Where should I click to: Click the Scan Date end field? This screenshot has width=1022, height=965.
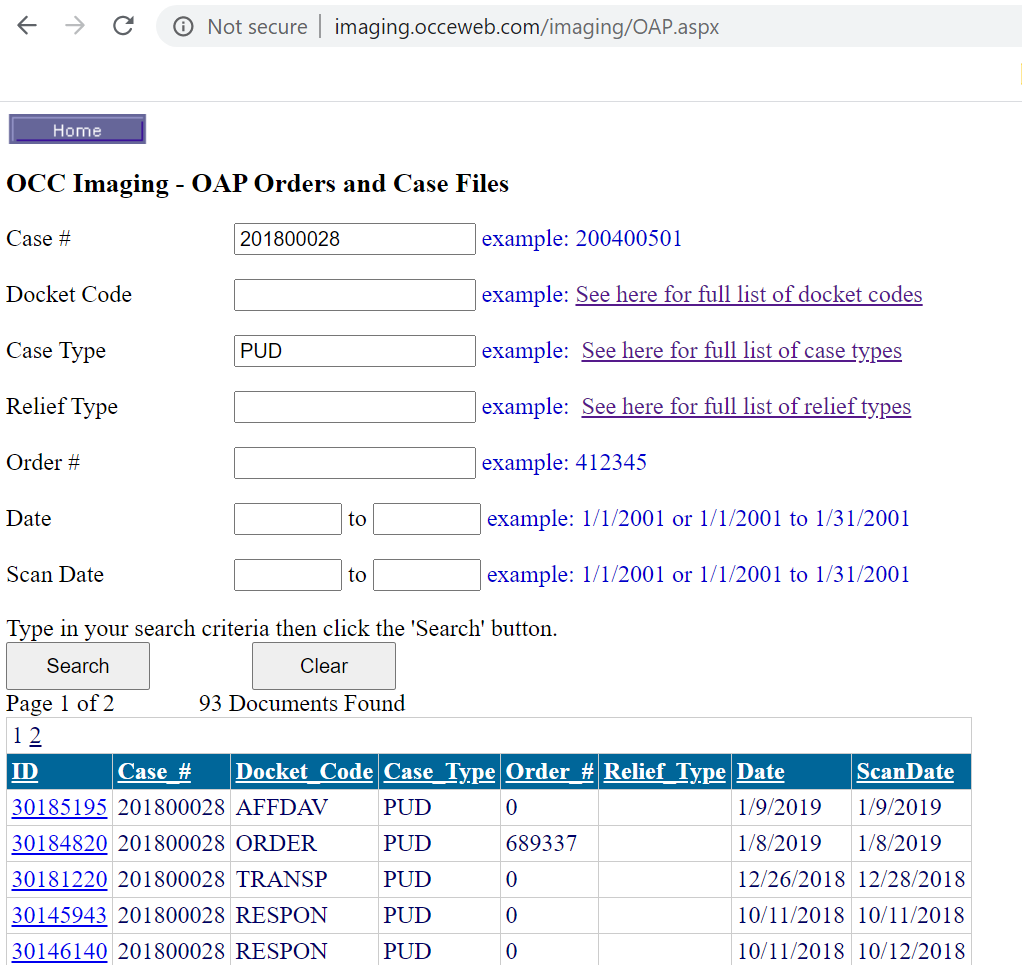tap(426, 575)
